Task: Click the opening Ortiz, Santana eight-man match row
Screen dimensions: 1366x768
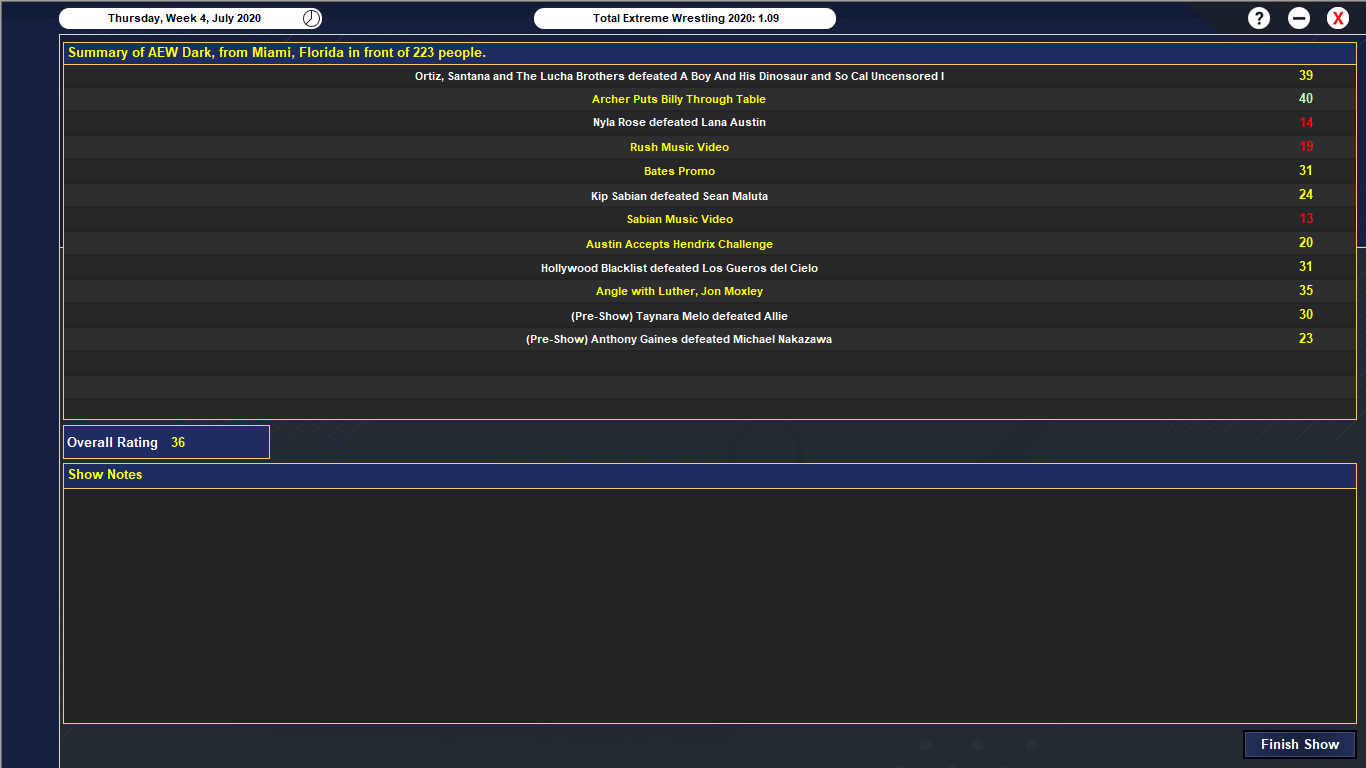Action: (678, 76)
